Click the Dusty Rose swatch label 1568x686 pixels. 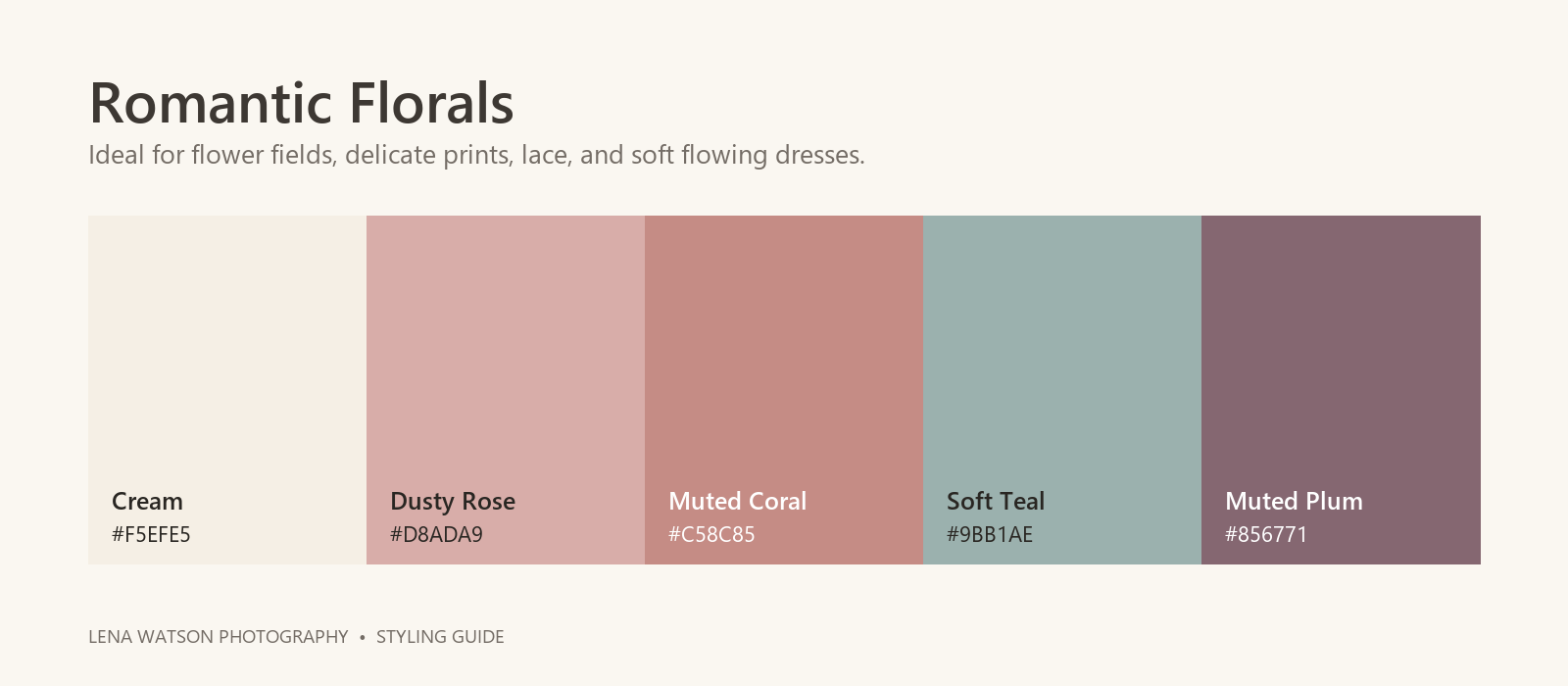(453, 502)
